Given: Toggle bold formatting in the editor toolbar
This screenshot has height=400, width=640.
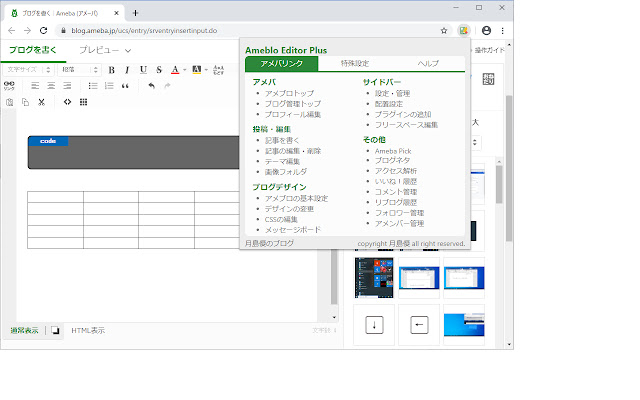Looking at the screenshot, I should coord(111,70).
